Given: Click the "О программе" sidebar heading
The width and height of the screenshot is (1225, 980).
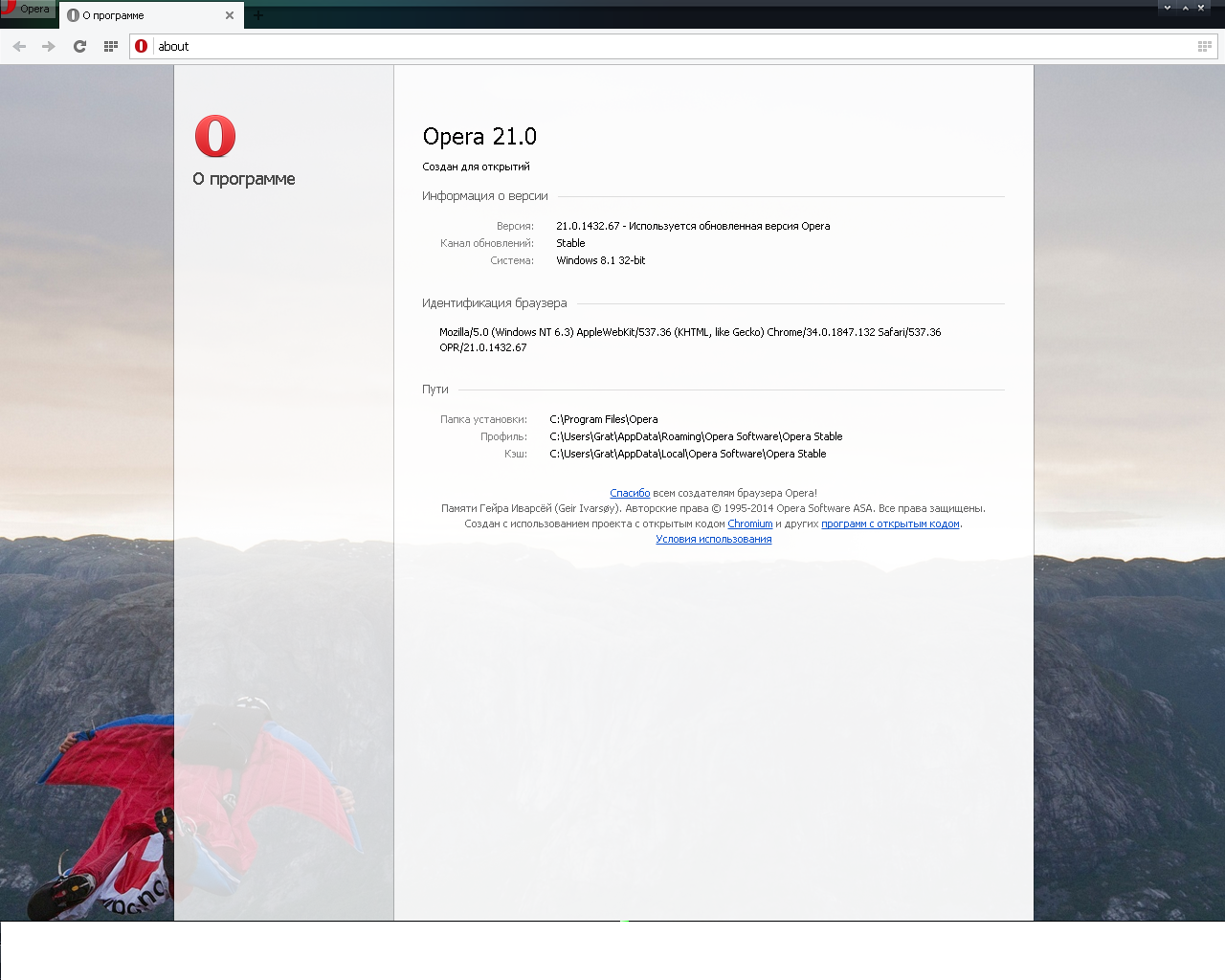Looking at the screenshot, I should pos(244,179).
